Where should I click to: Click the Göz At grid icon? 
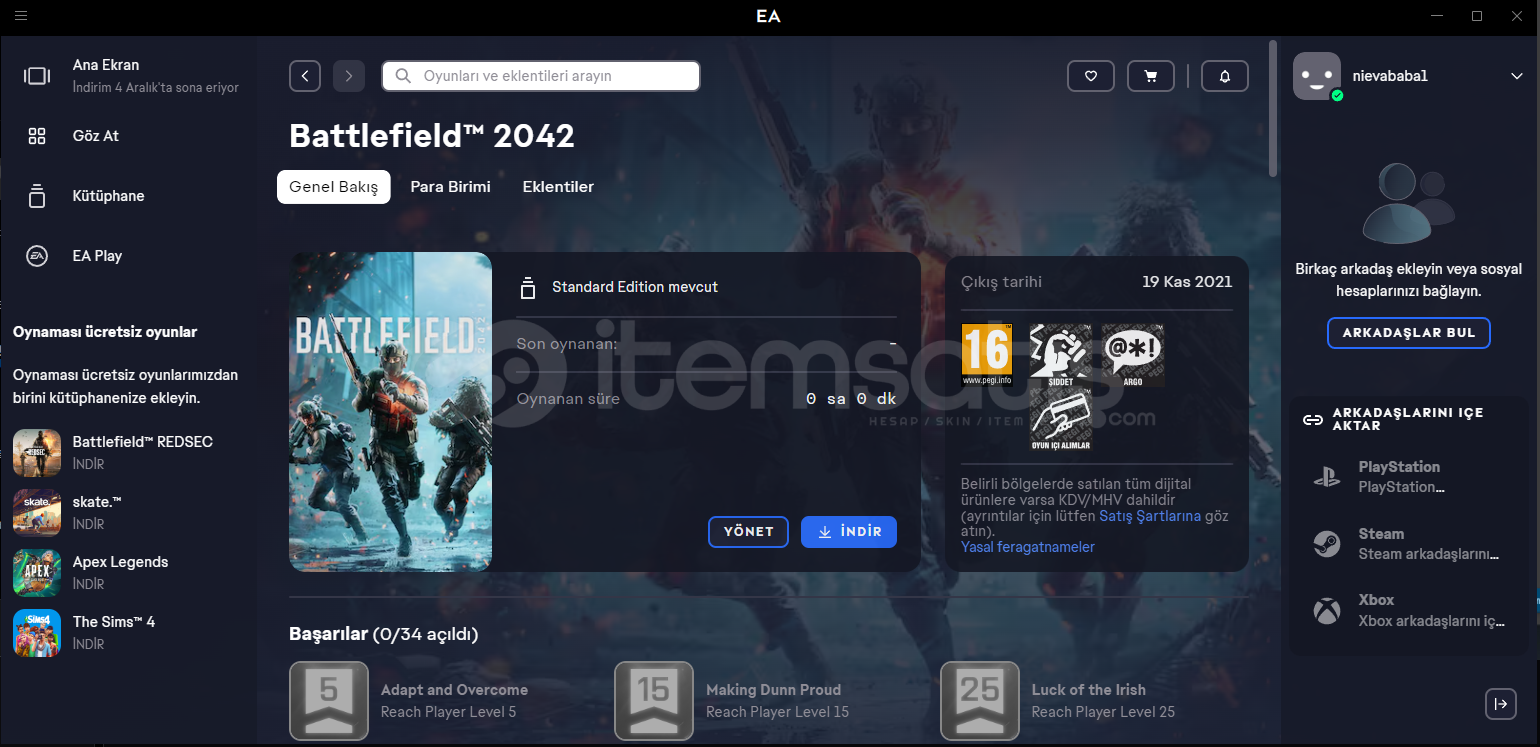coord(37,136)
